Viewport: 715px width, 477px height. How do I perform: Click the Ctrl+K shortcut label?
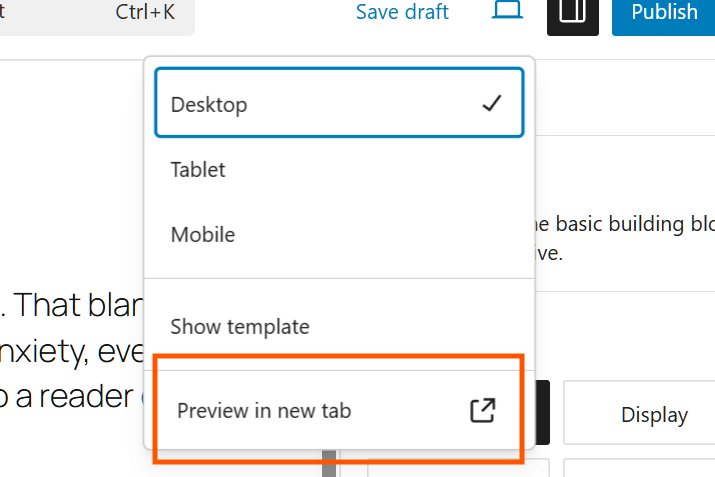click(x=147, y=13)
